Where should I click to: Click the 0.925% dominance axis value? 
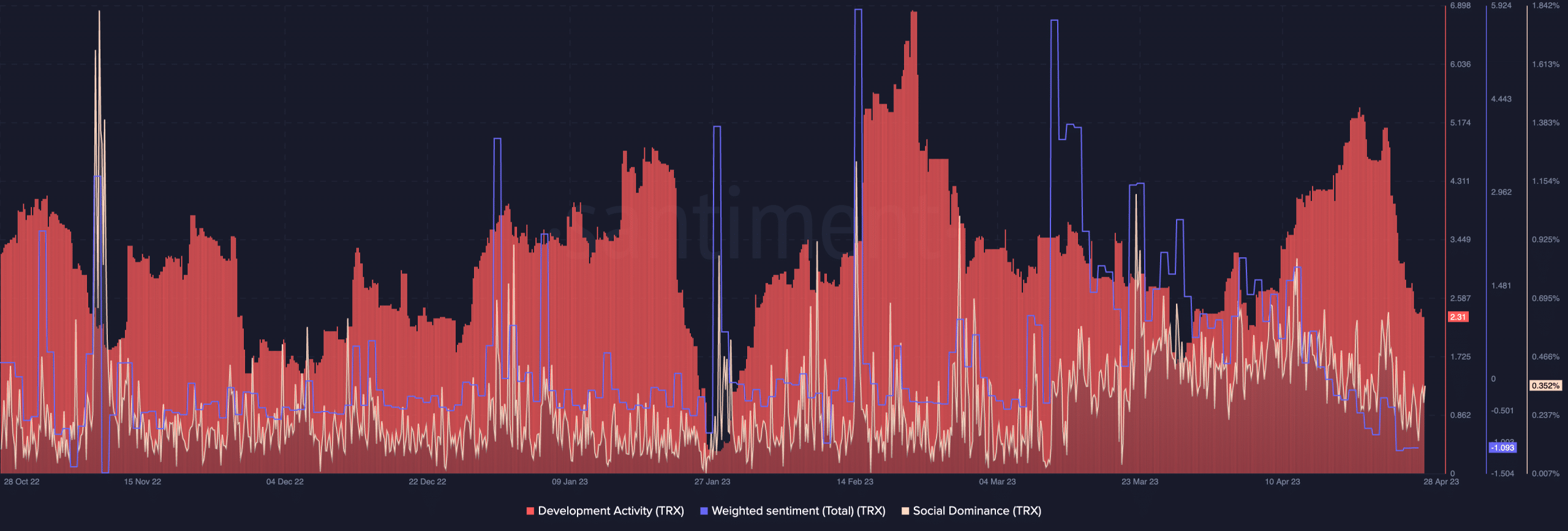pyautogui.click(x=1546, y=240)
